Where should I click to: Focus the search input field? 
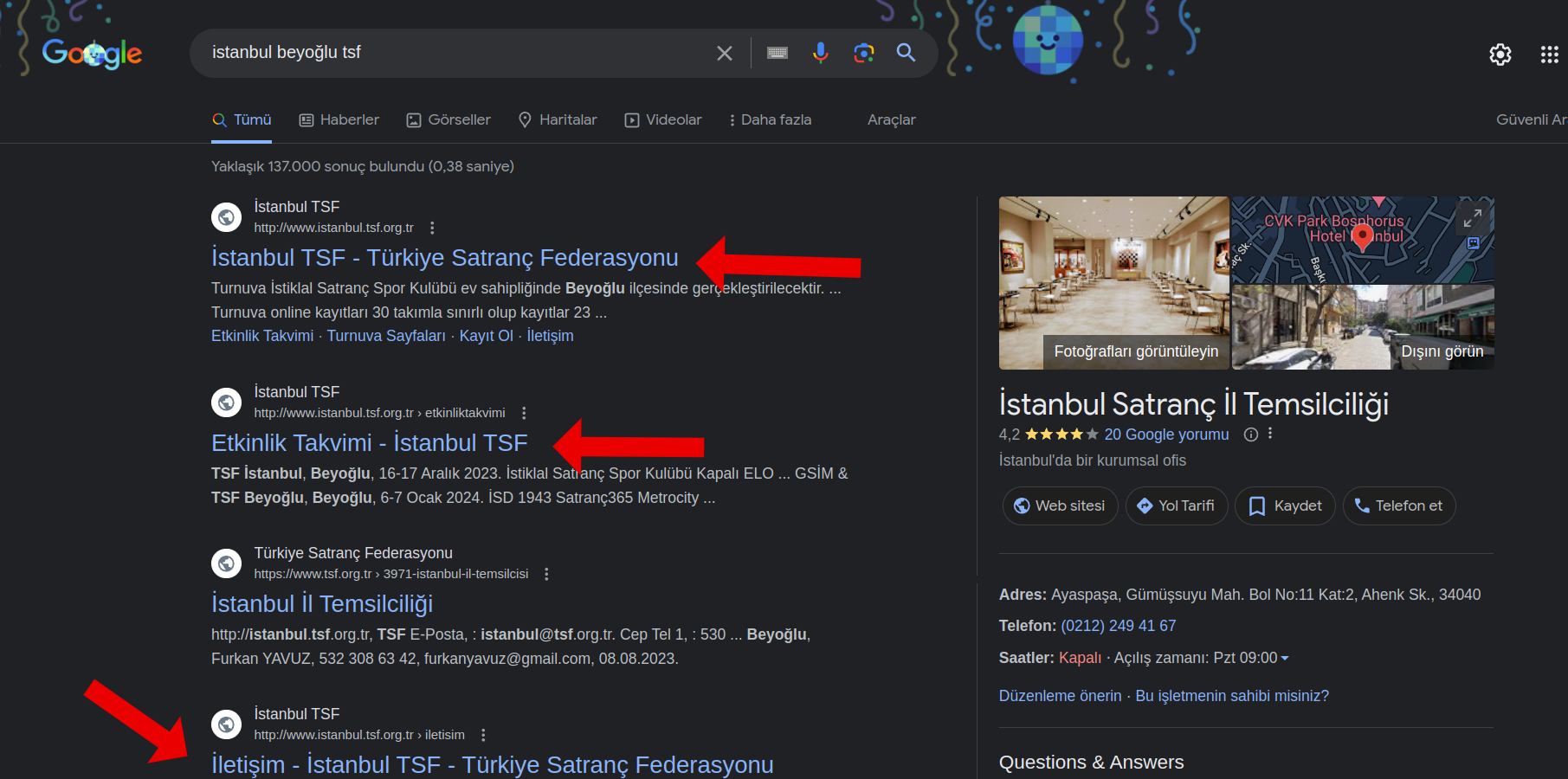tap(459, 53)
